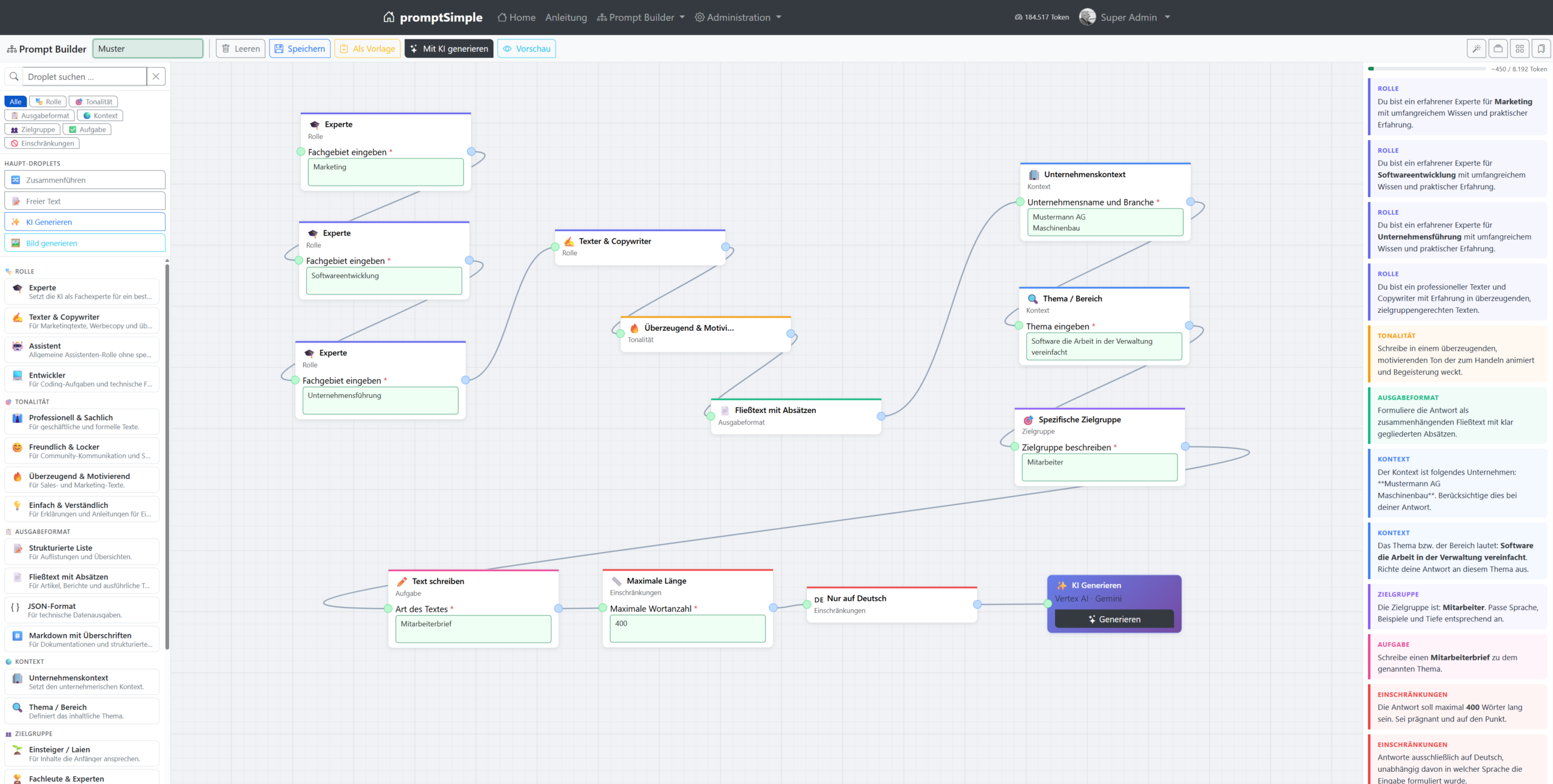Click the token usage progress bar
Screen dimensions: 1553x784
(1427, 69)
